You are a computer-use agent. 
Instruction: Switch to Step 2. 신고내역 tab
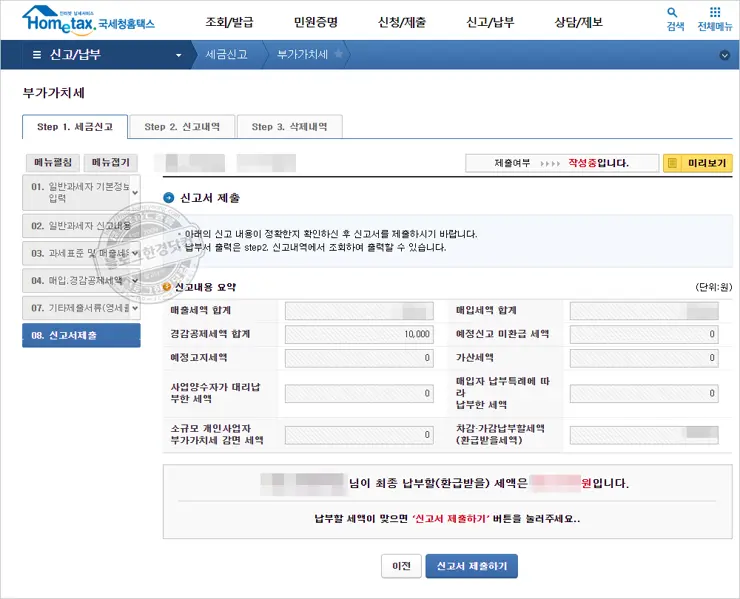(x=182, y=127)
